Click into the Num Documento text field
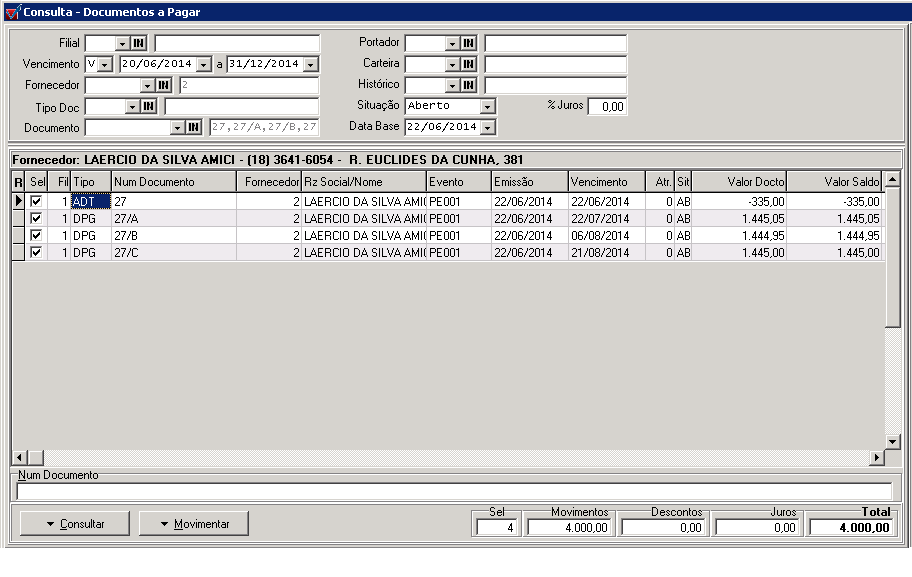 454,491
